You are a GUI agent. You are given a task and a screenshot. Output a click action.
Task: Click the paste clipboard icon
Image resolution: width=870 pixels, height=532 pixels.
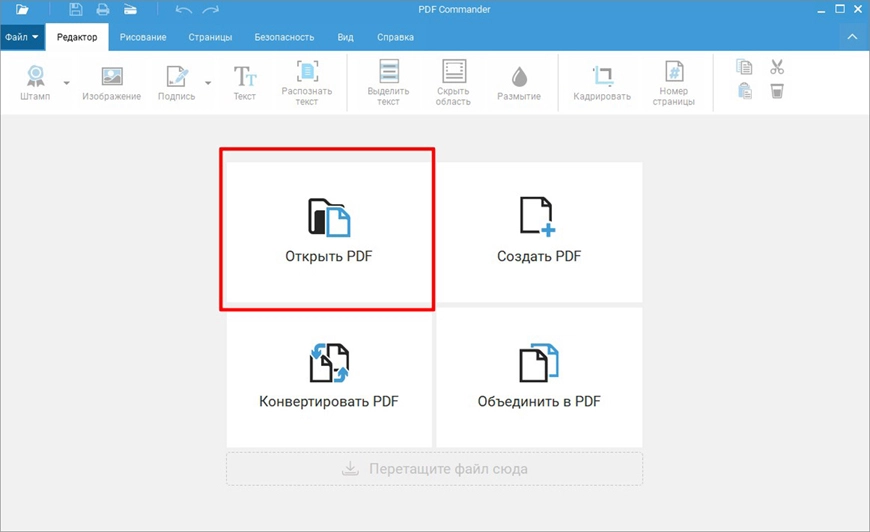coord(744,91)
